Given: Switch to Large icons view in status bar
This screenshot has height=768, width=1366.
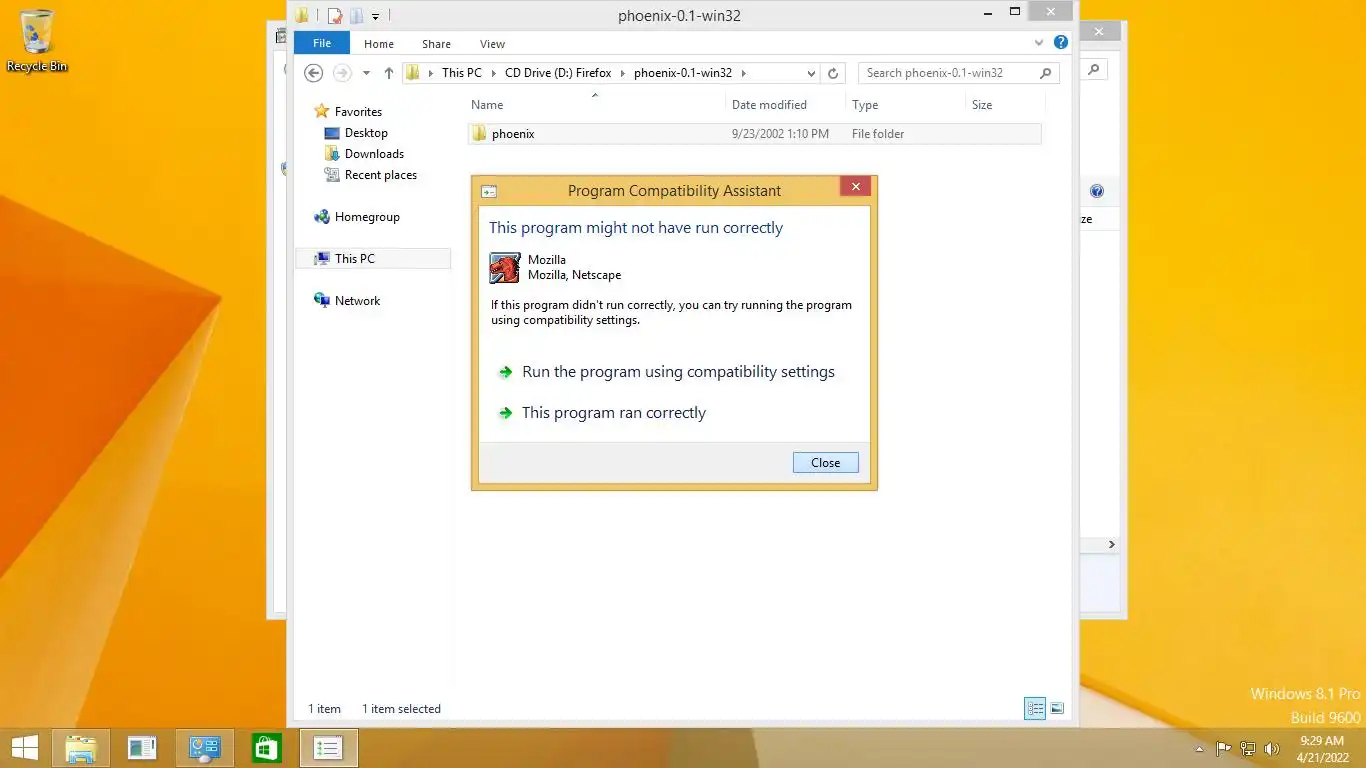Looking at the screenshot, I should coord(1057,709).
